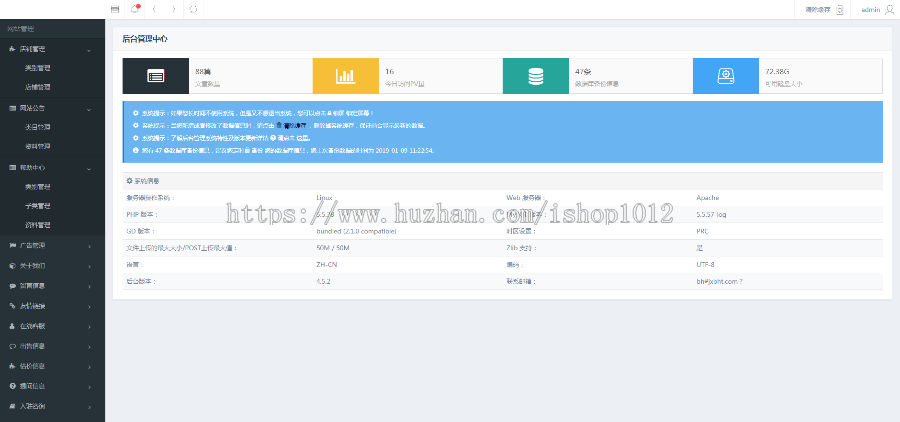900x422 pixels.
Task: Click the '50M / 50M' upload limit value
Action: click(332, 248)
